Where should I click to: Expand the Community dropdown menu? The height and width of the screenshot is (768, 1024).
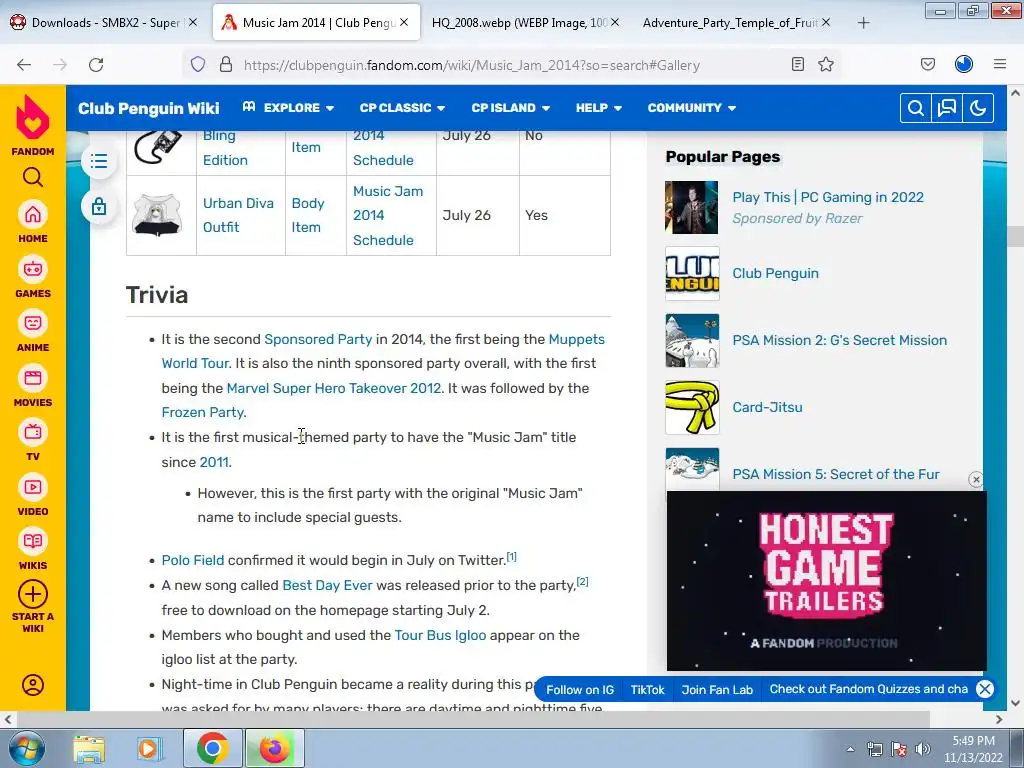point(692,108)
